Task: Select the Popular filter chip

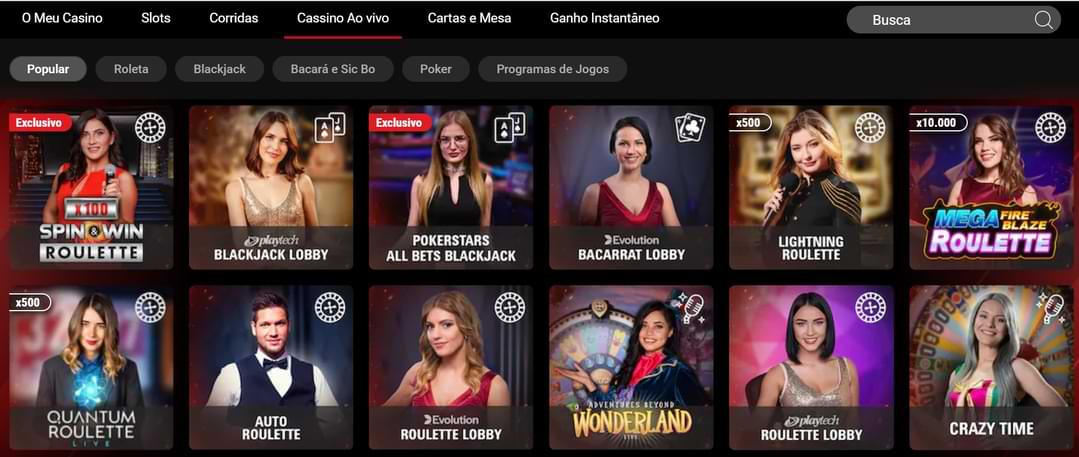Action: click(x=48, y=69)
